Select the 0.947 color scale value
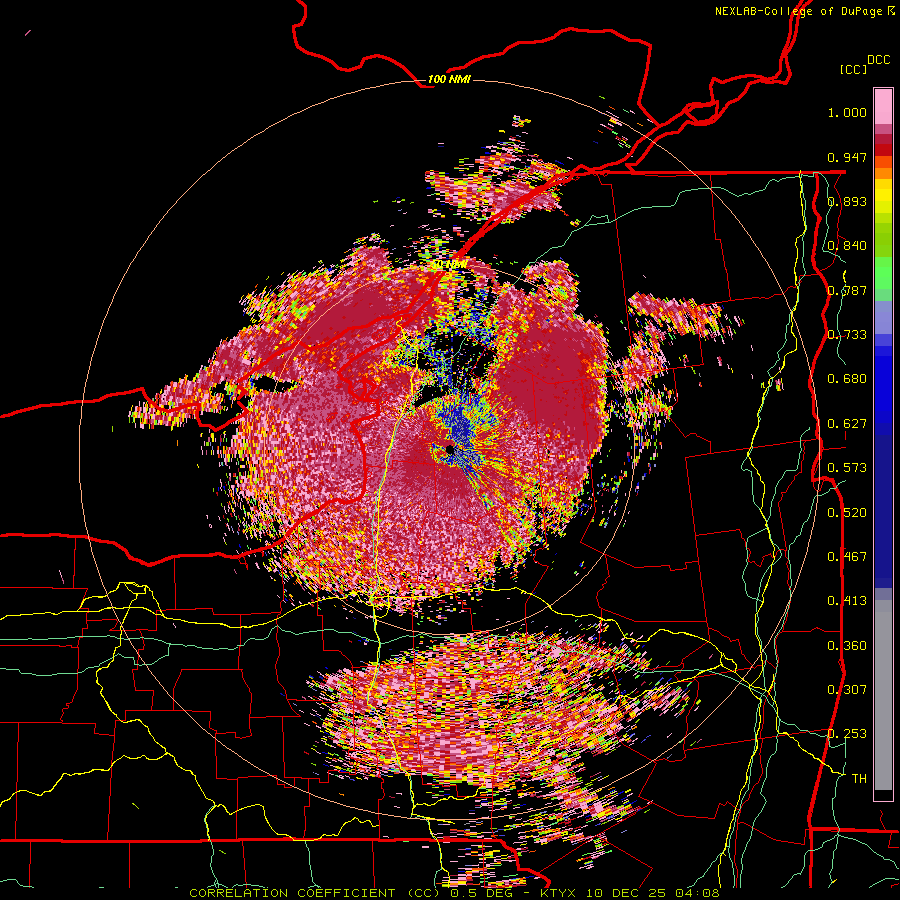 click(847, 157)
